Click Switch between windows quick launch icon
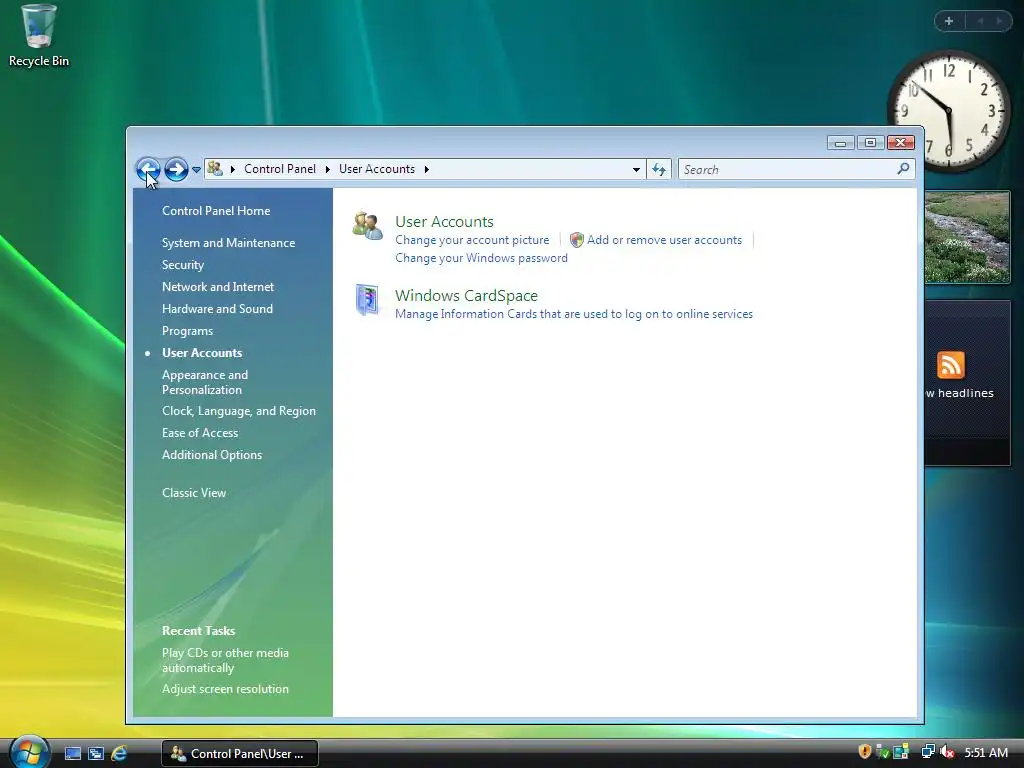The image size is (1024, 768). tap(96, 754)
